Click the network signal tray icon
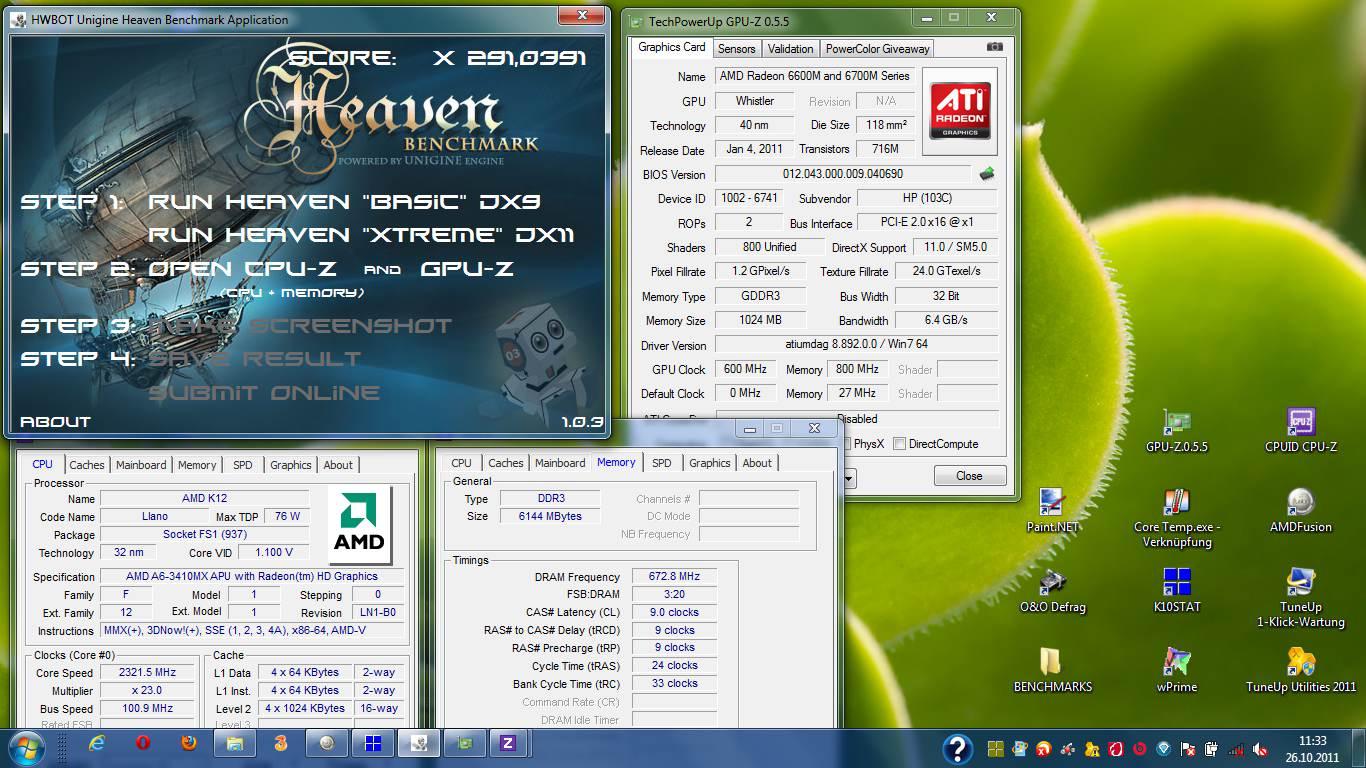Viewport: 1366px width, 768px height. [x=1237, y=748]
